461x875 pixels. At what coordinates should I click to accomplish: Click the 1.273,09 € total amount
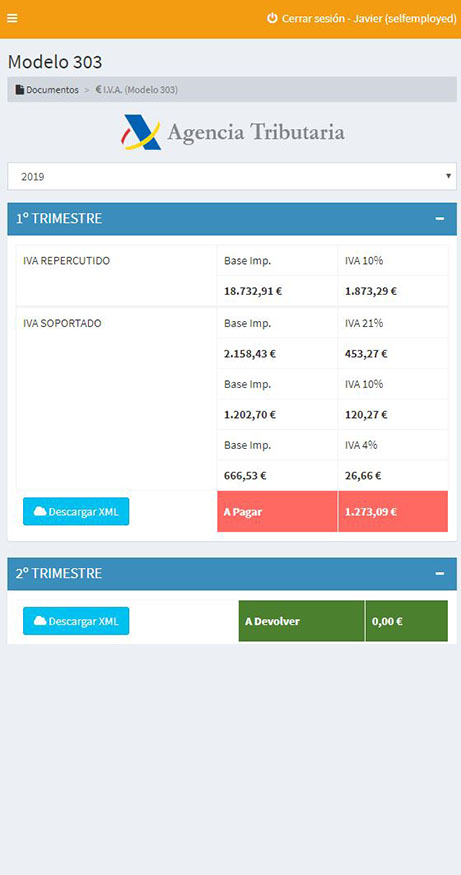tap(371, 511)
